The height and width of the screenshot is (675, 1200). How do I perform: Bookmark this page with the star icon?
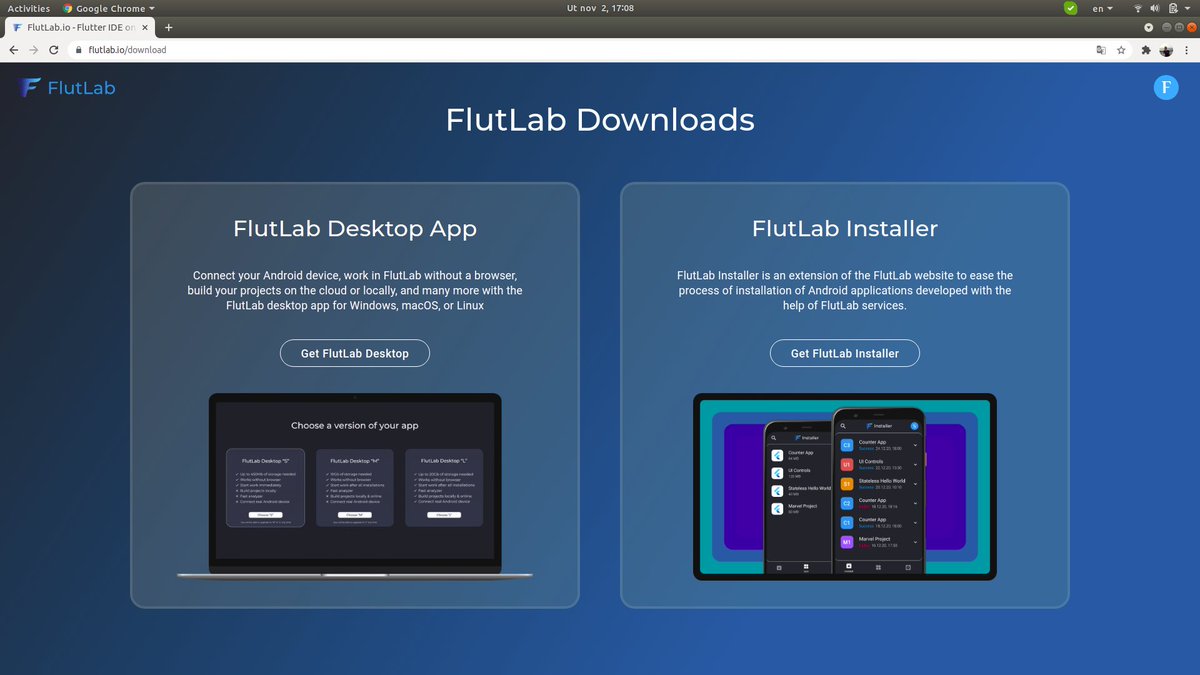[1121, 49]
